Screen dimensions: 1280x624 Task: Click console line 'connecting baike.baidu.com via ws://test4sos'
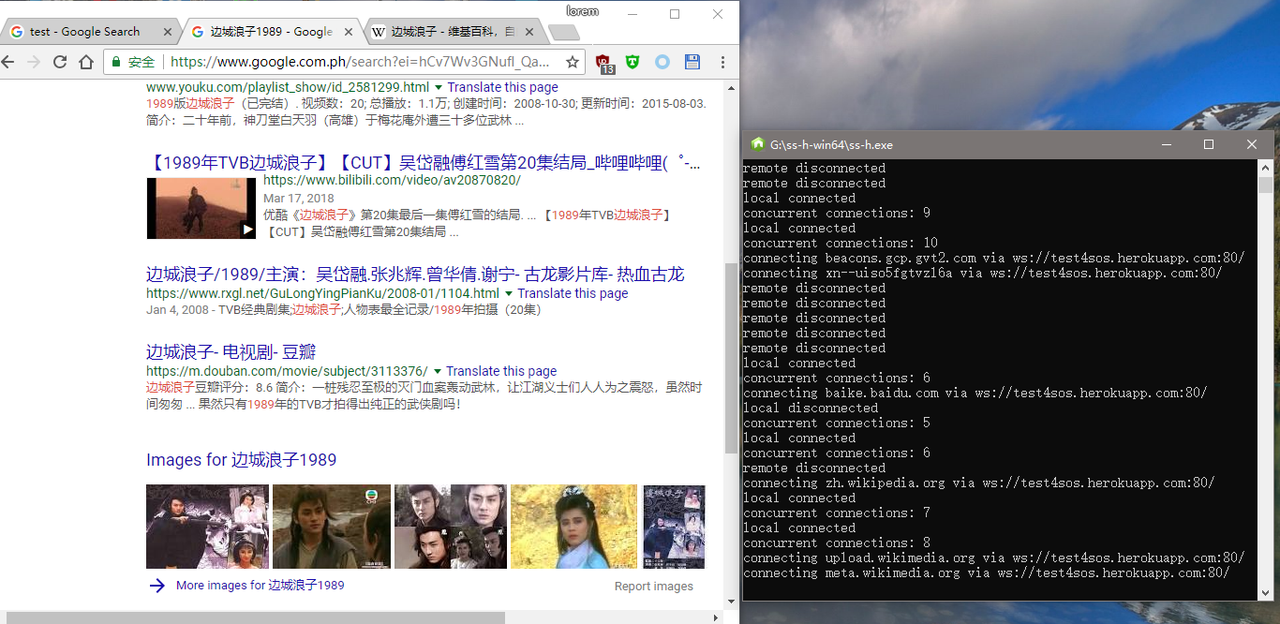(x=974, y=393)
